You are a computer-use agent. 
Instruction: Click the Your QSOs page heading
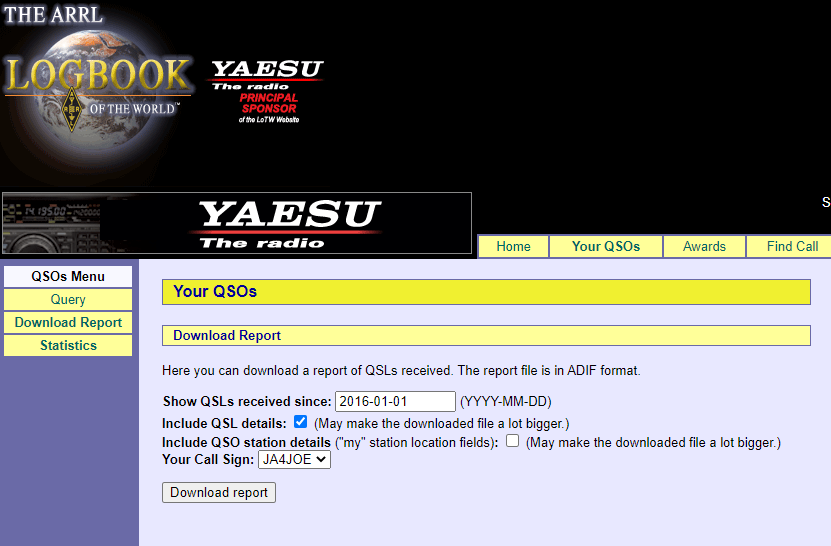[x=486, y=292]
